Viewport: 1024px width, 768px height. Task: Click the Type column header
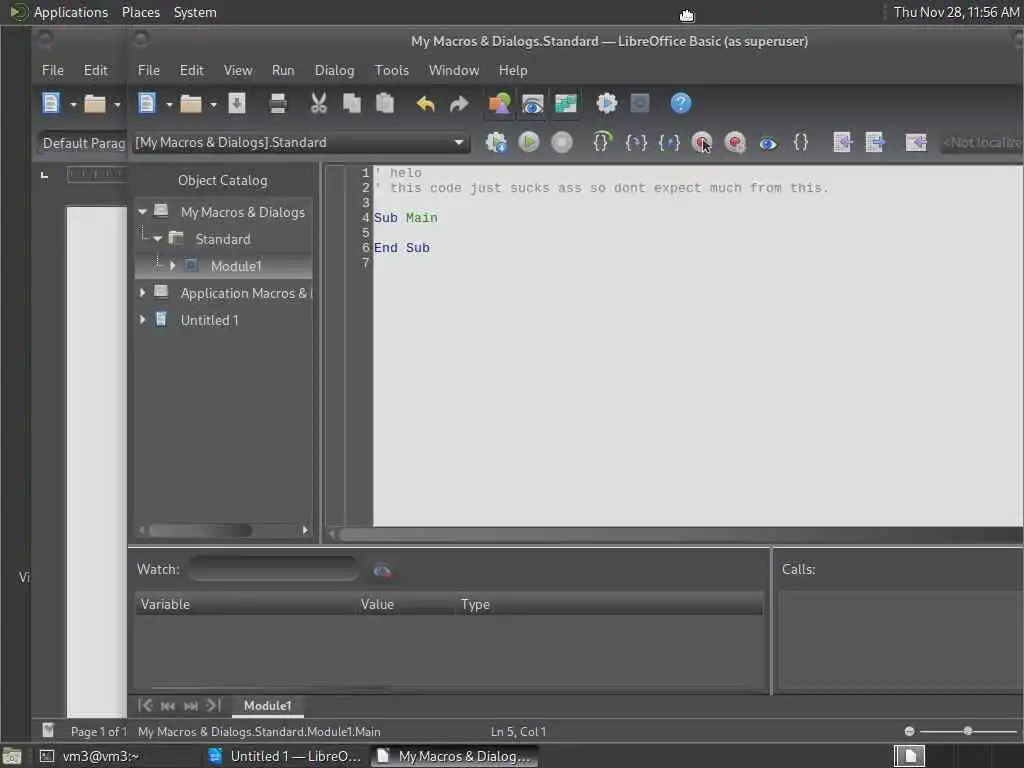[609, 604]
